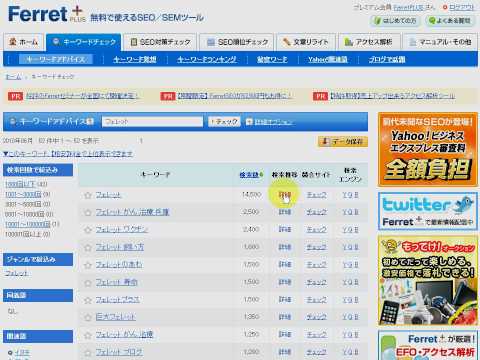Screen dimensions: 480x360
Task: Star the フェレット 飼い方 keyword
Action: (x=88, y=248)
